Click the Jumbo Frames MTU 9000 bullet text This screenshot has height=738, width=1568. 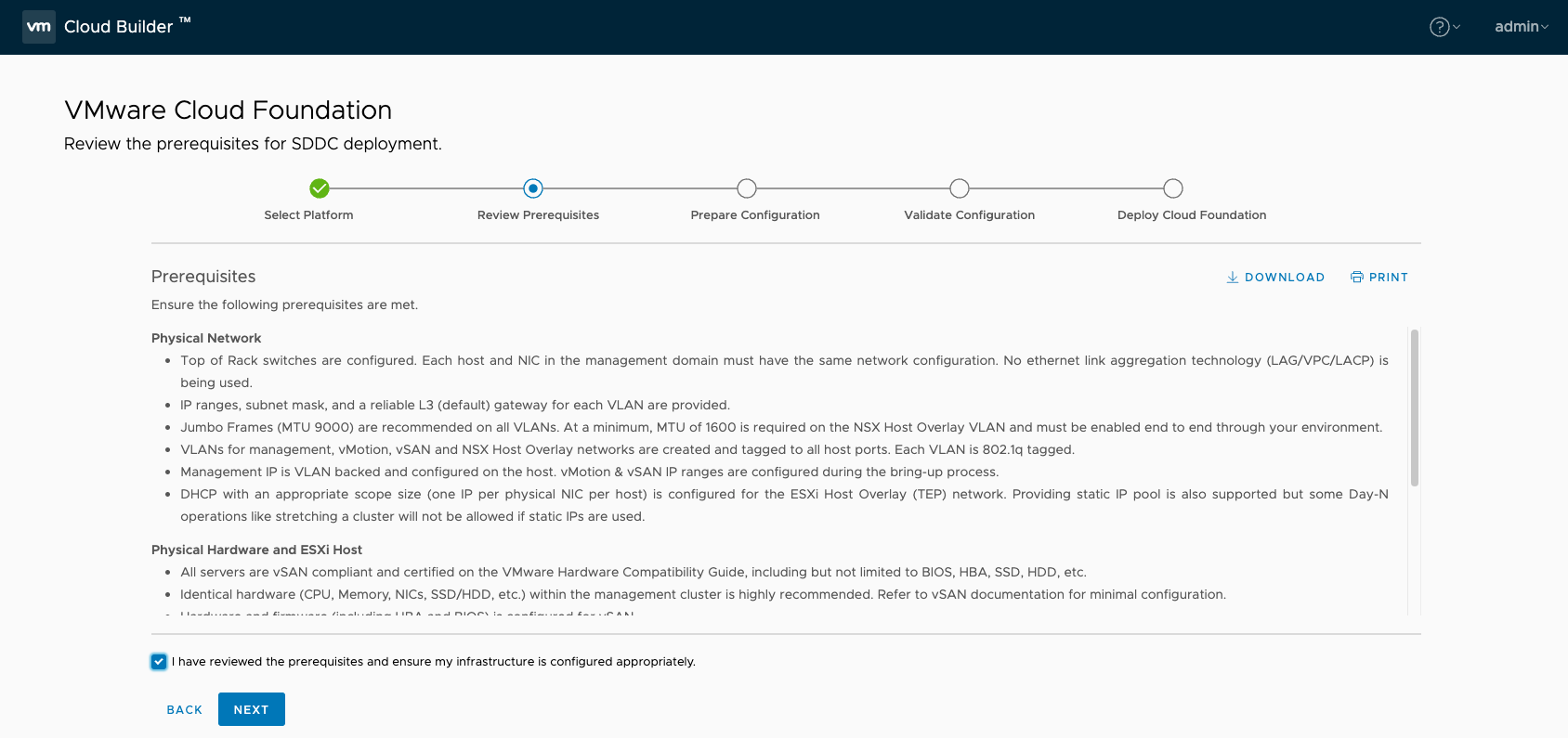click(781, 428)
